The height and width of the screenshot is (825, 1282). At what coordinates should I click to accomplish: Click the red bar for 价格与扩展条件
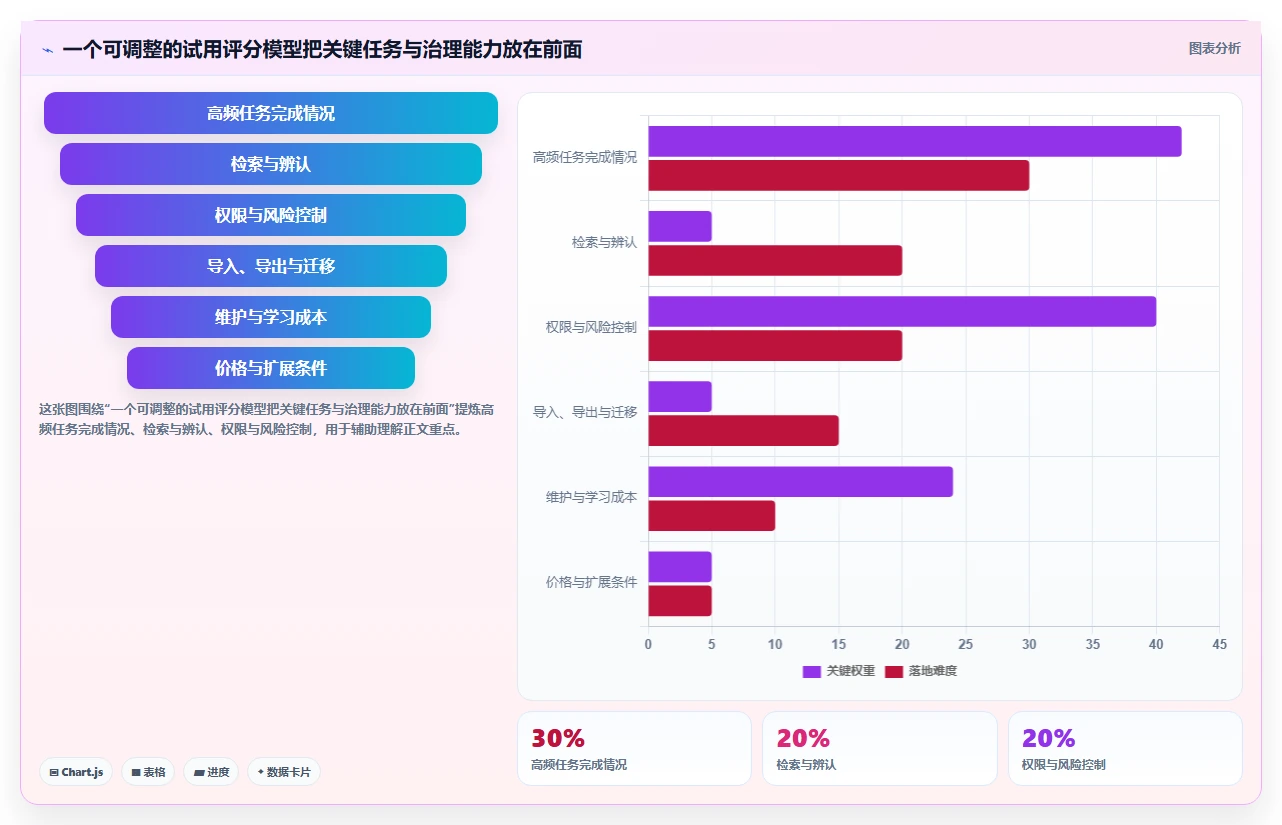click(680, 600)
